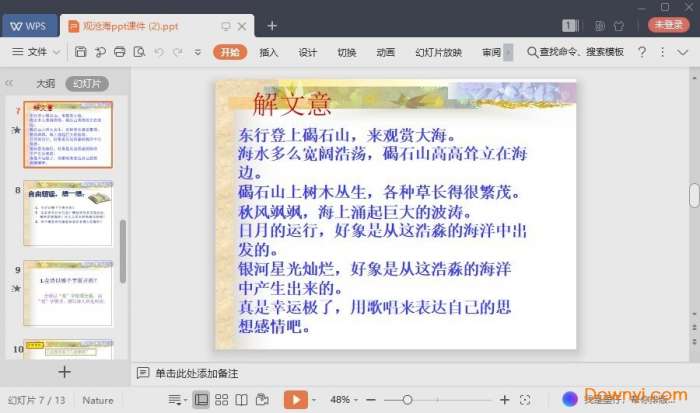Click the print icon in the toolbar
Screen dimensions: 700x413
click(120, 52)
